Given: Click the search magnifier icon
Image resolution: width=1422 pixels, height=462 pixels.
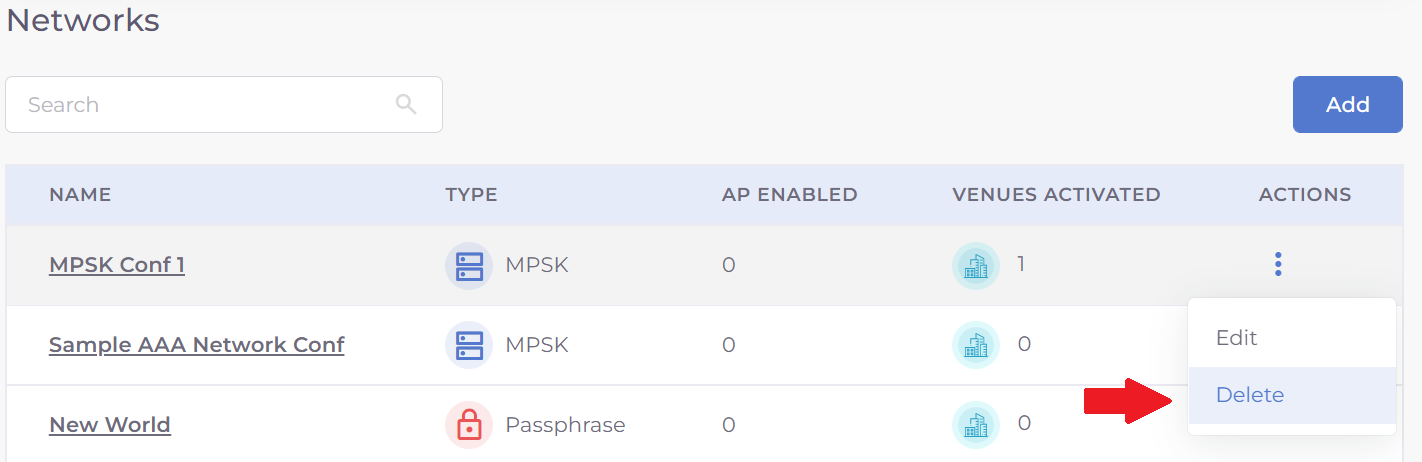Looking at the screenshot, I should coord(406,104).
